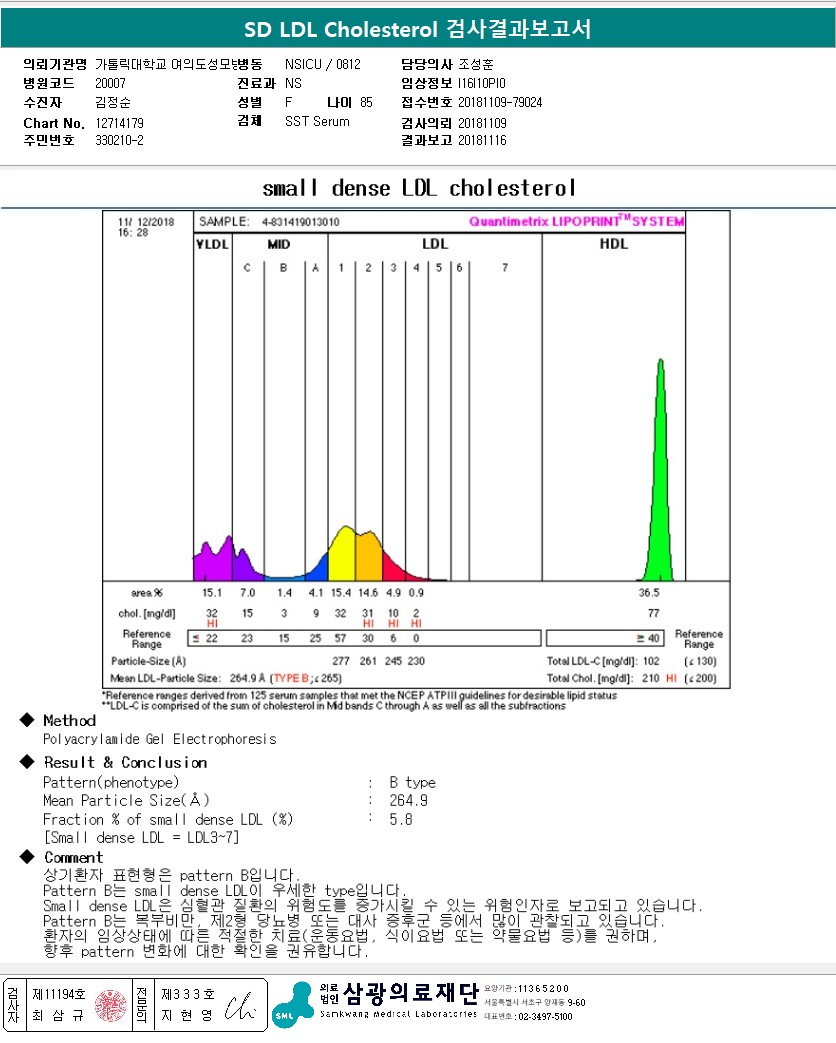Select chart date 11/12/2018

(x=146, y=222)
